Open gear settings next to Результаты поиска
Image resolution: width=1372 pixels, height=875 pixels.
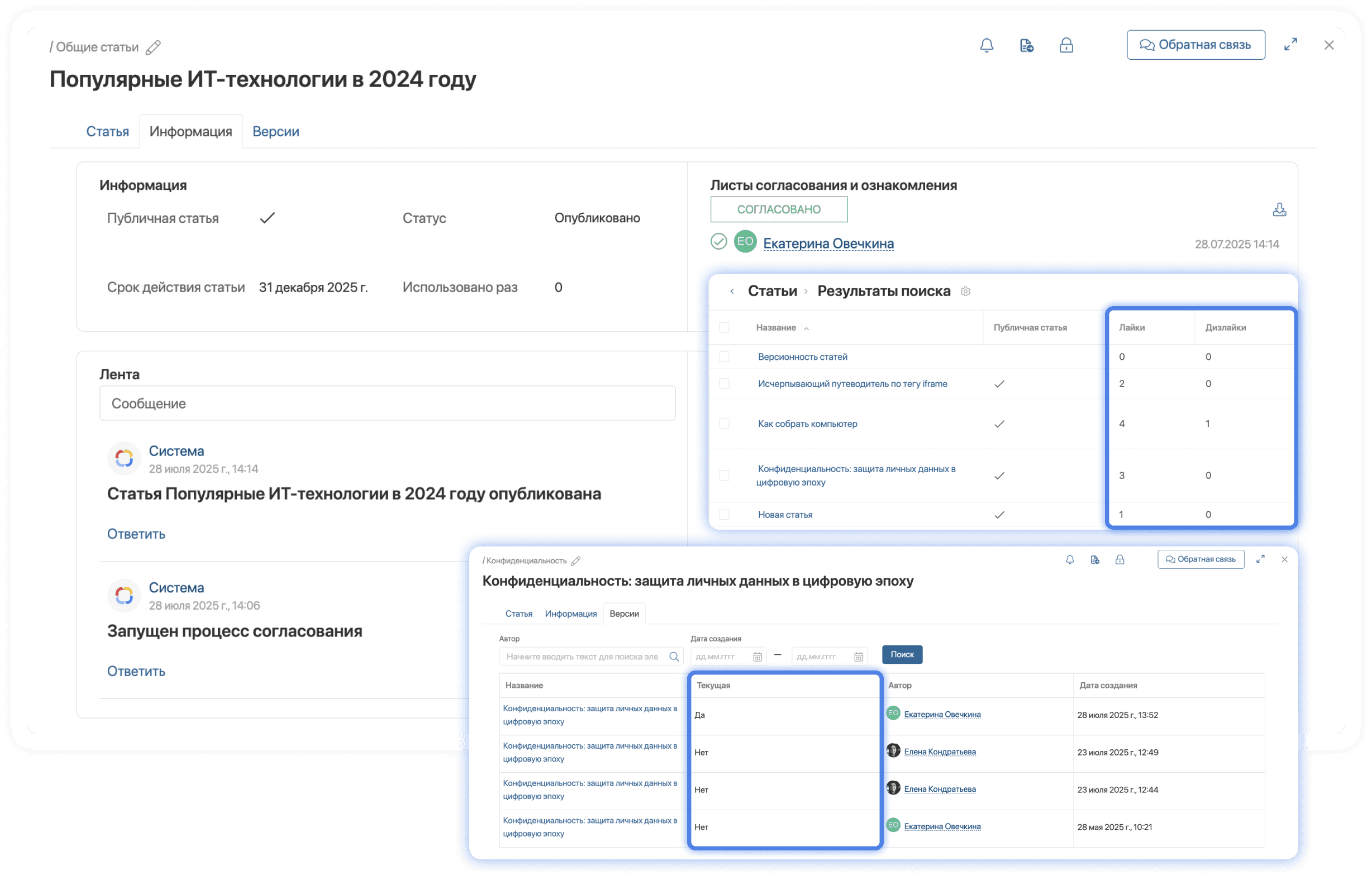point(965,291)
